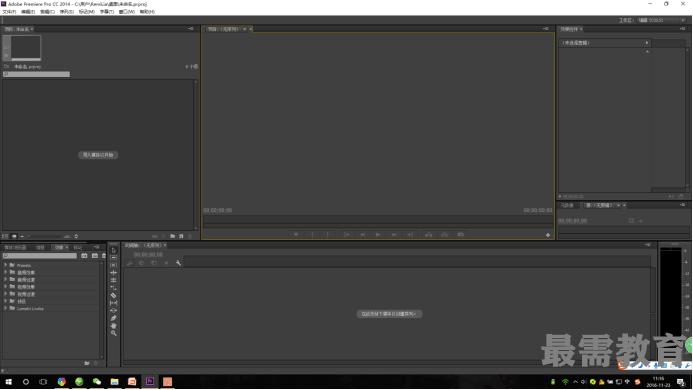Open the project panel flyout menu
Screen dimensions: 693x390
(190, 29)
